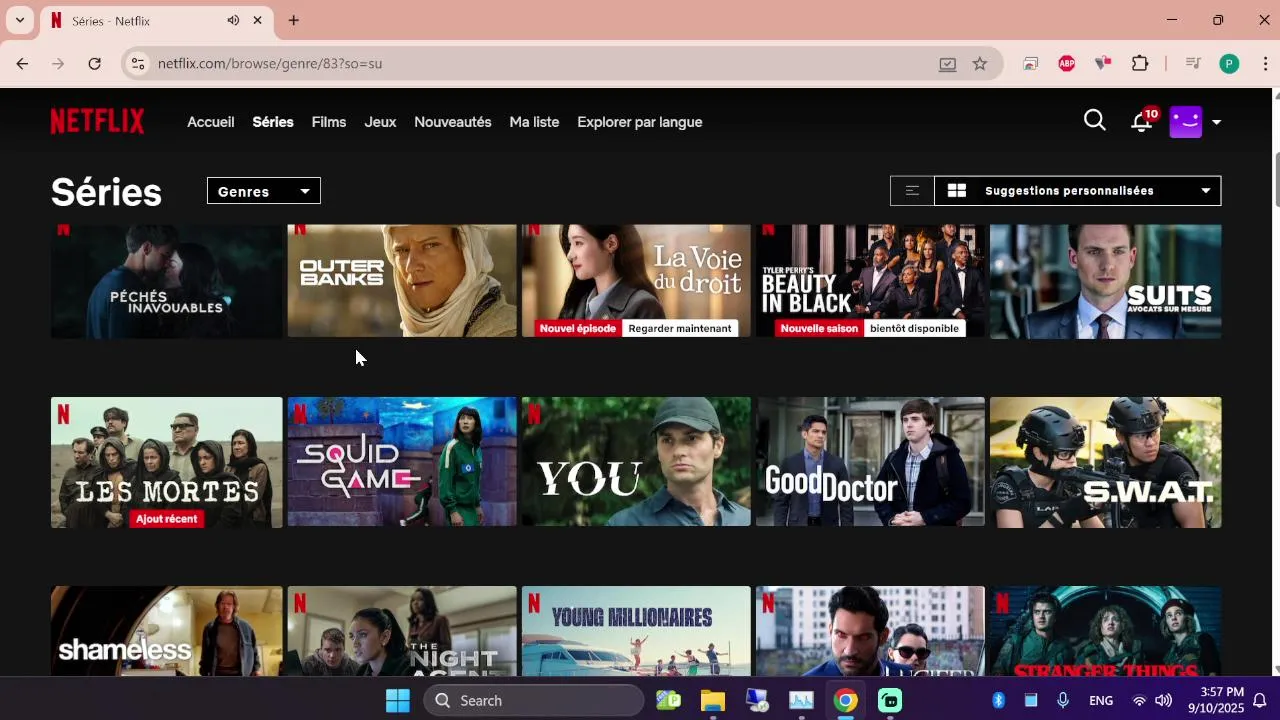This screenshot has width=1280, height=720.
Task: Open the Bluetooth tray icon
Action: click(998, 700)
